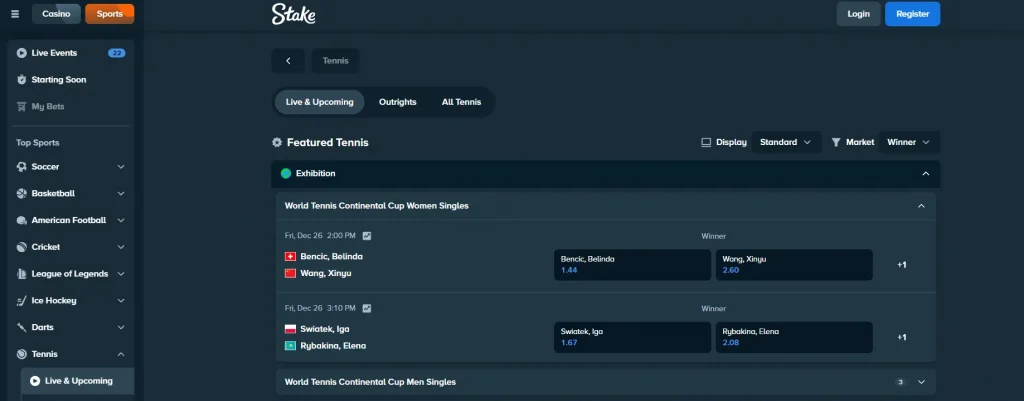
Task: Collapse the Exhibition section
Action: [x=925, y=174]
